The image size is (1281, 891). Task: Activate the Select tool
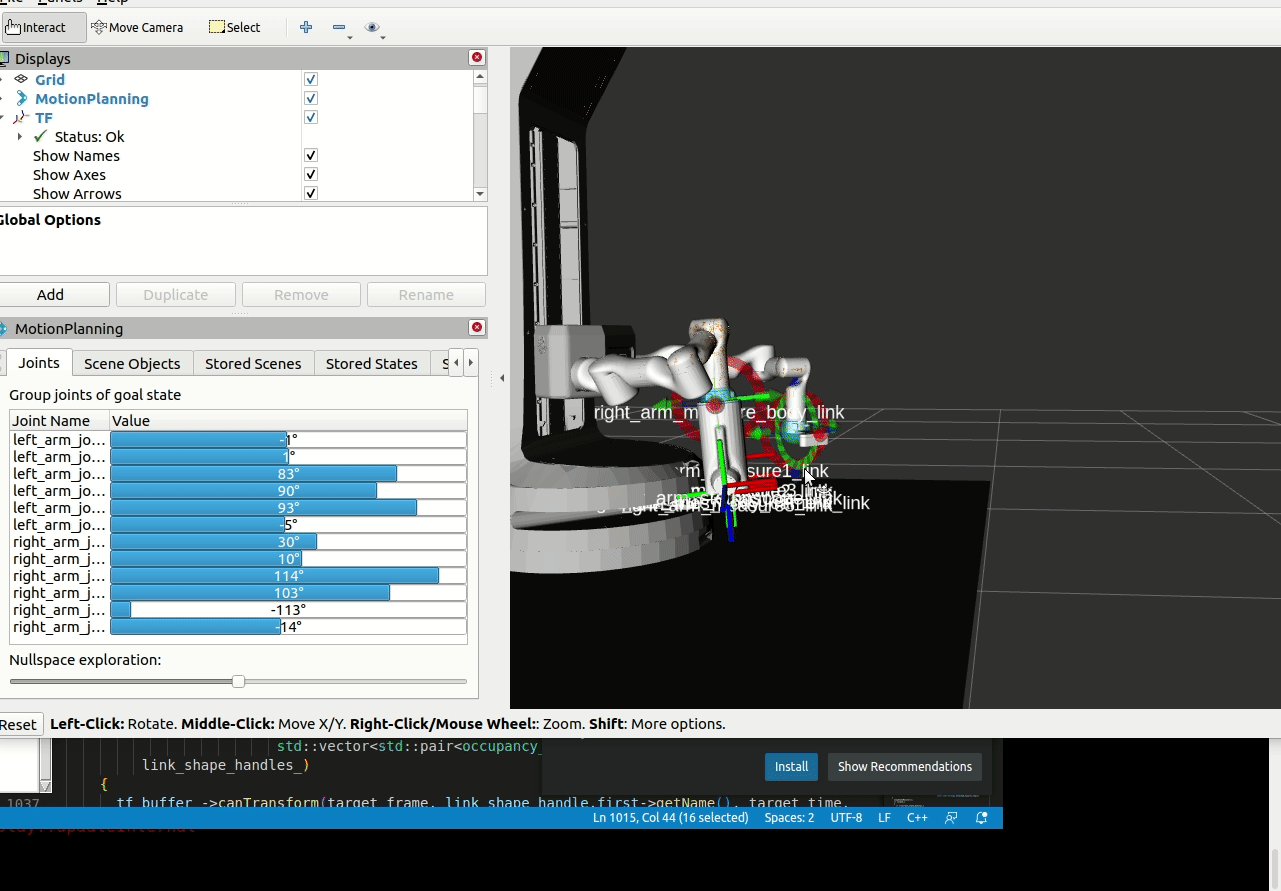(234, 27)
